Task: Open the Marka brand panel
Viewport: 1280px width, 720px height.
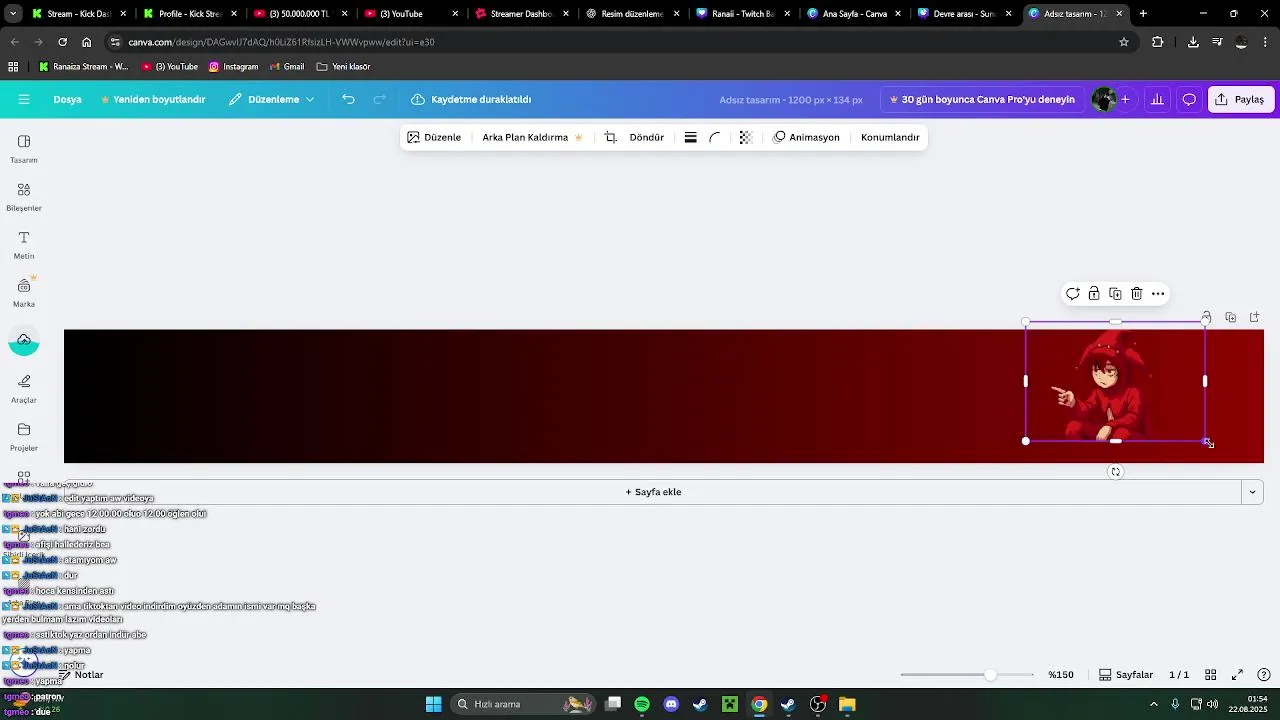Action: click(24, 292)
